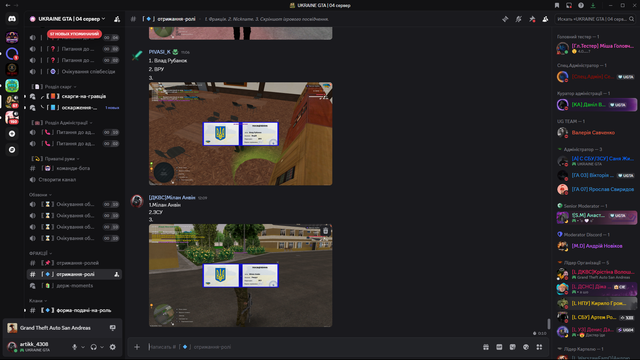Open User Settings gear

pos(113,347)
